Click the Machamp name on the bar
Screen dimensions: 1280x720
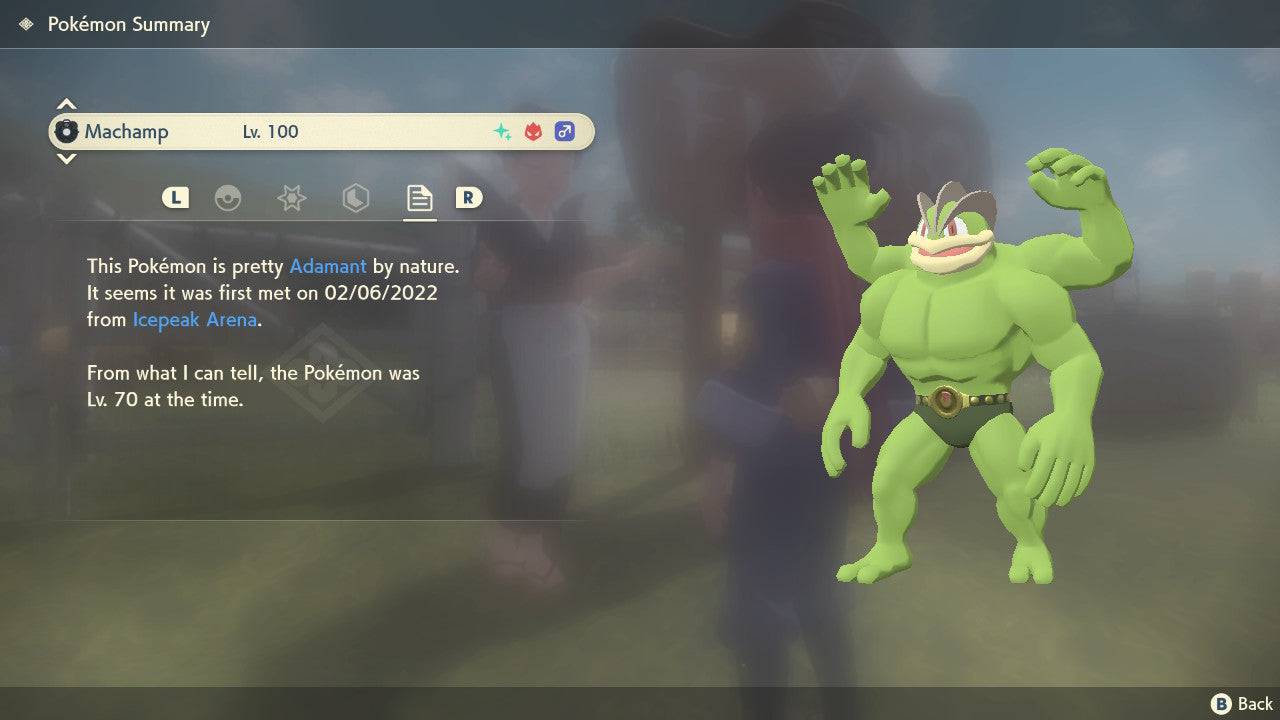(126, 132)
